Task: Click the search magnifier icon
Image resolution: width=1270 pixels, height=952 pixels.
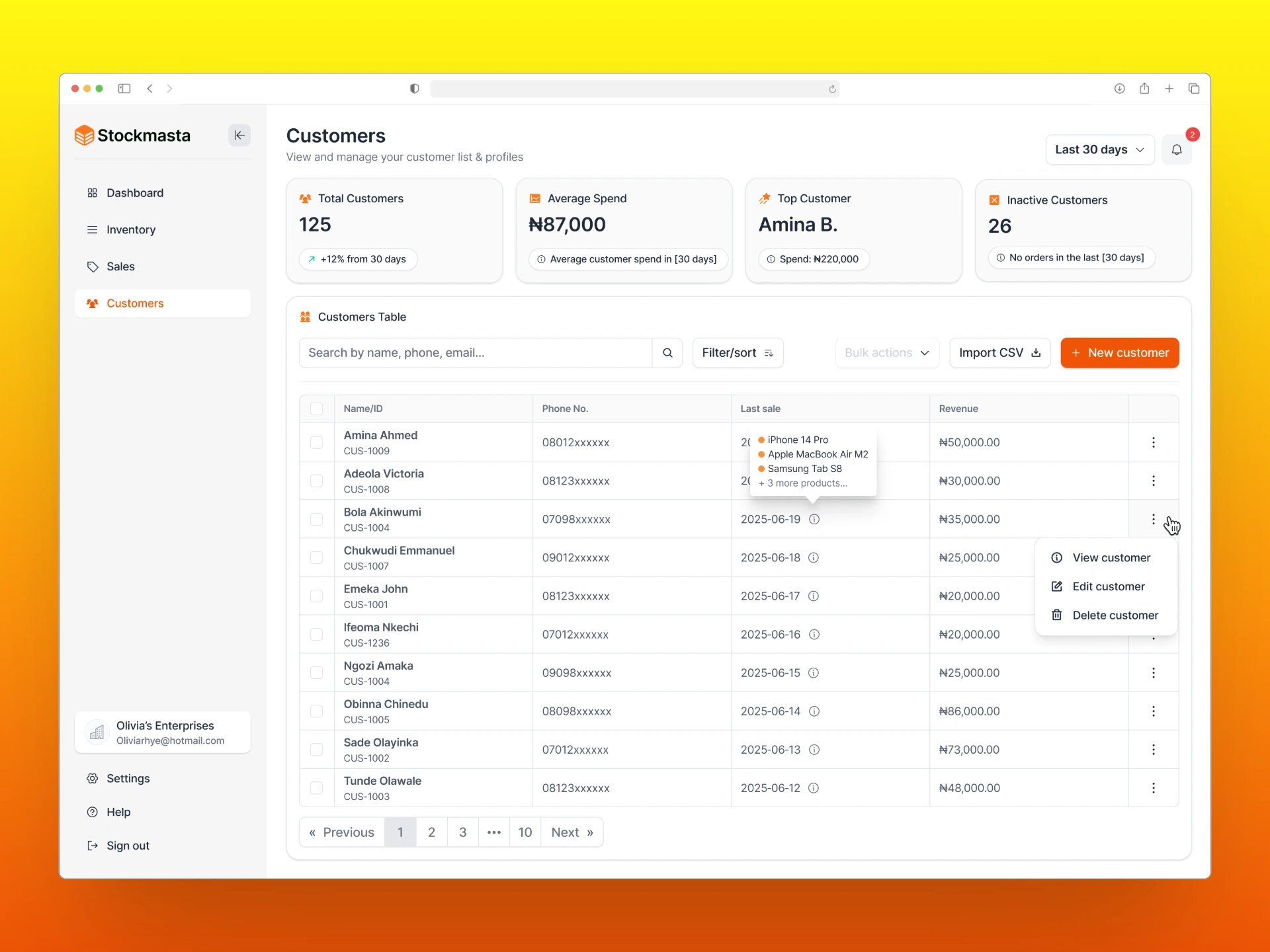Action: [x=667, y=353]
